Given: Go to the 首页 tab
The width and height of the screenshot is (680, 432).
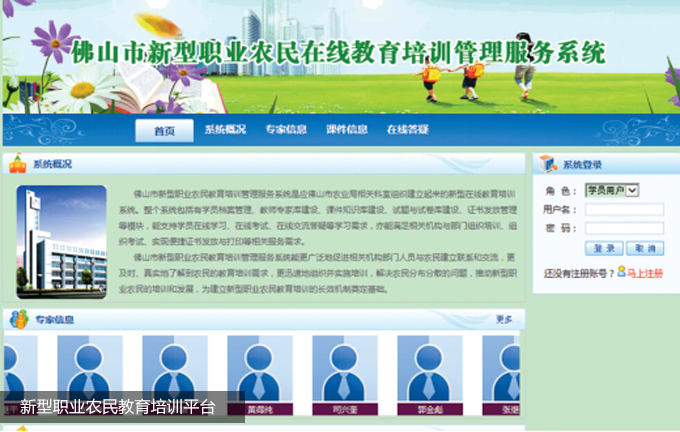Looking at the screenshot, I should [164, 131].
